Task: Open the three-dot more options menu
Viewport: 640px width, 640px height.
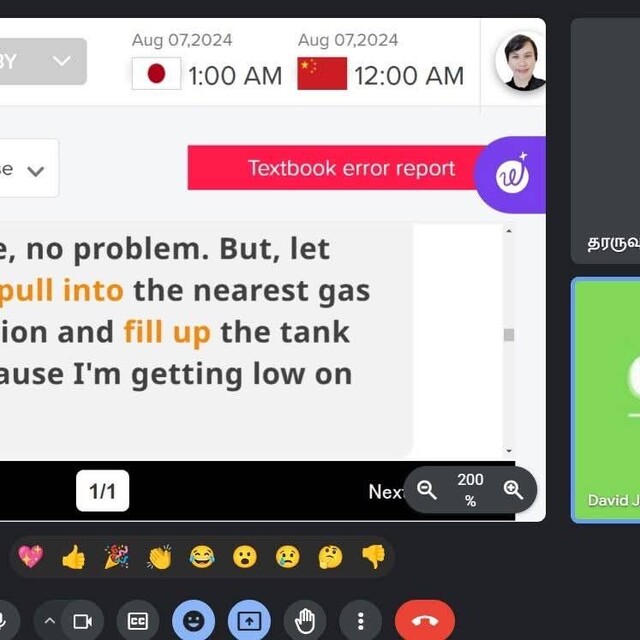Action: coord(360,622)
